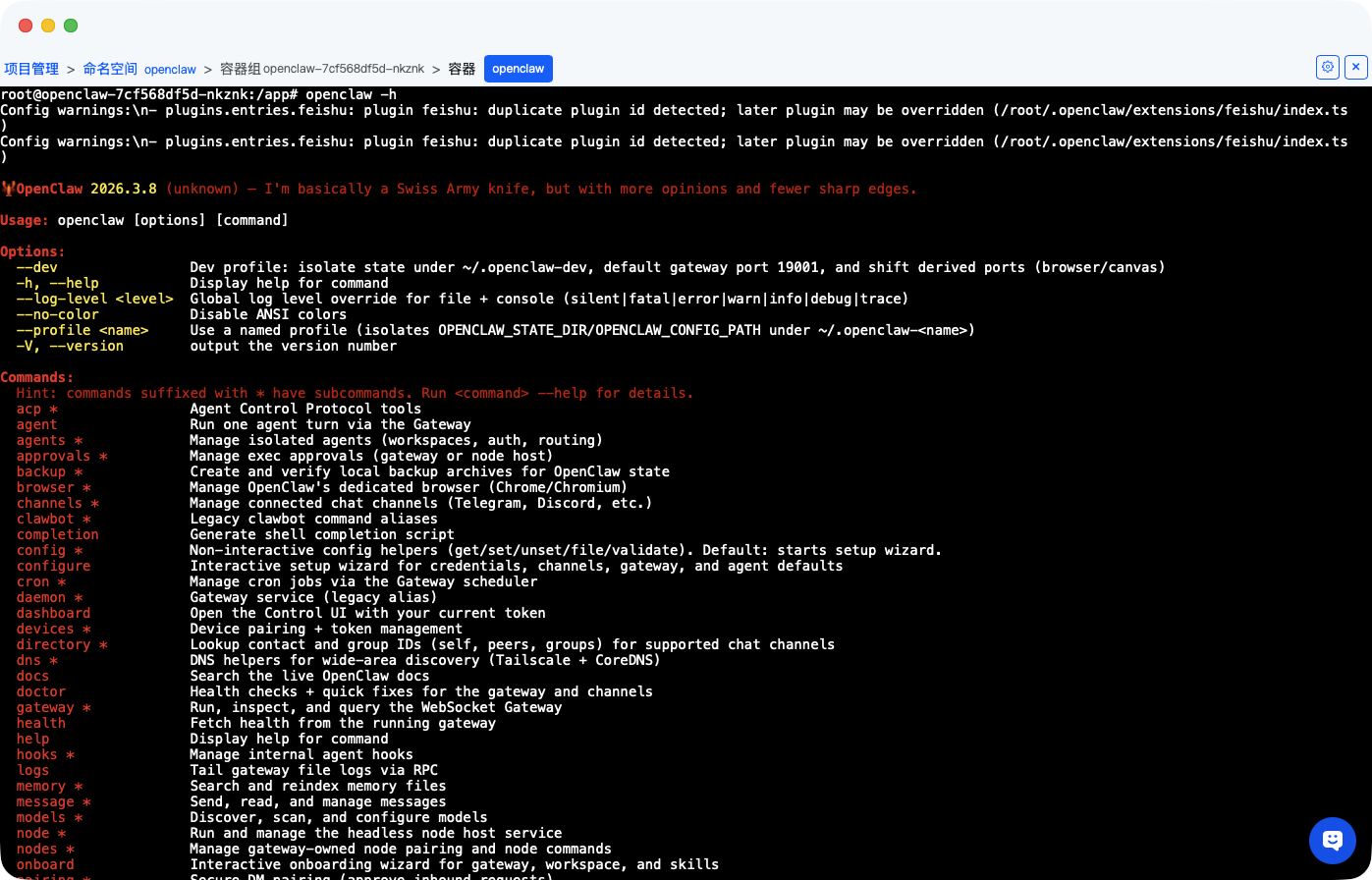The image size is (1372, 880).
Task: Open the 命名空间 breadcrumb link
Action: point(110,69)
